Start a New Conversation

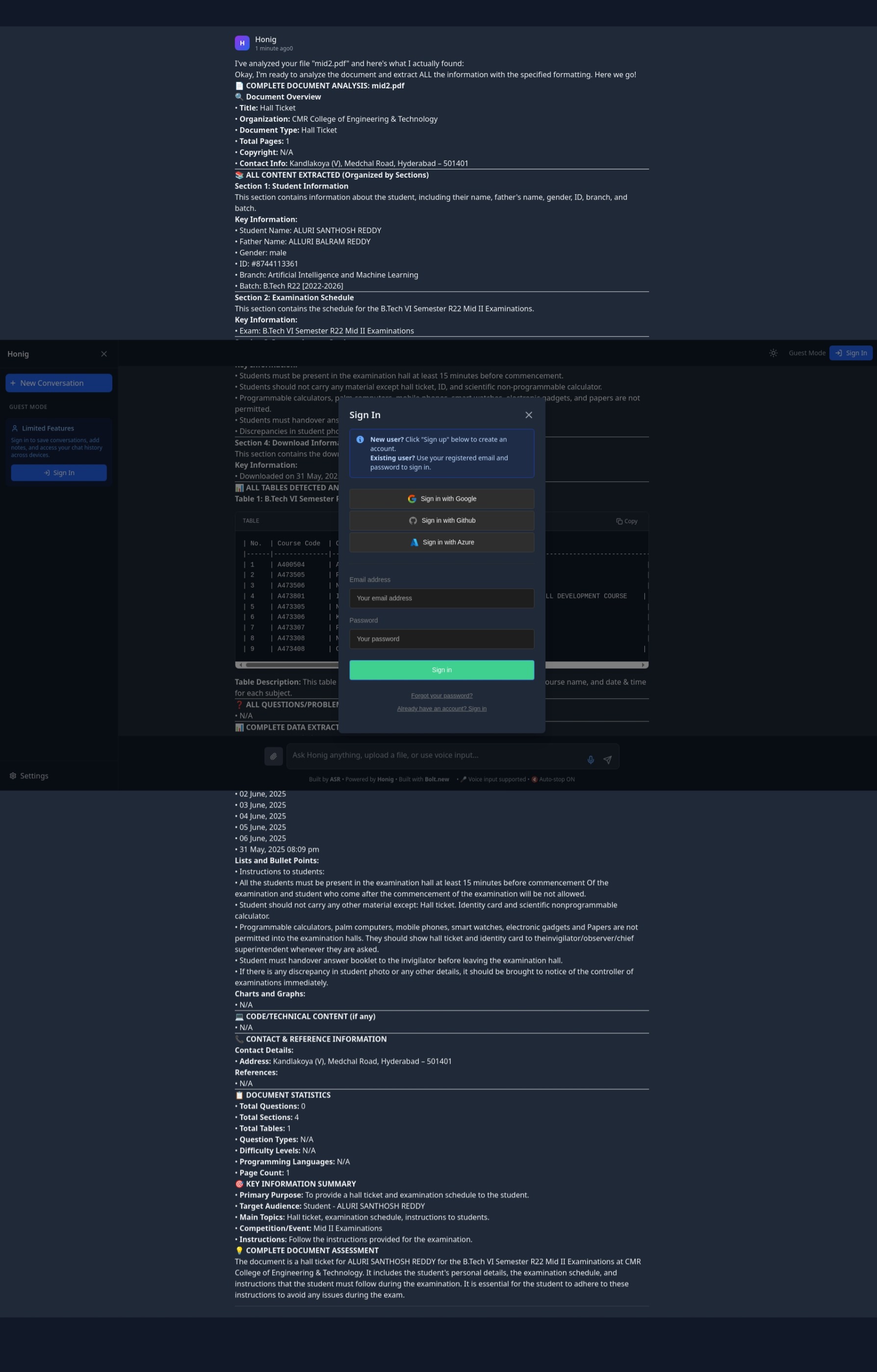(x=59, y=383)
